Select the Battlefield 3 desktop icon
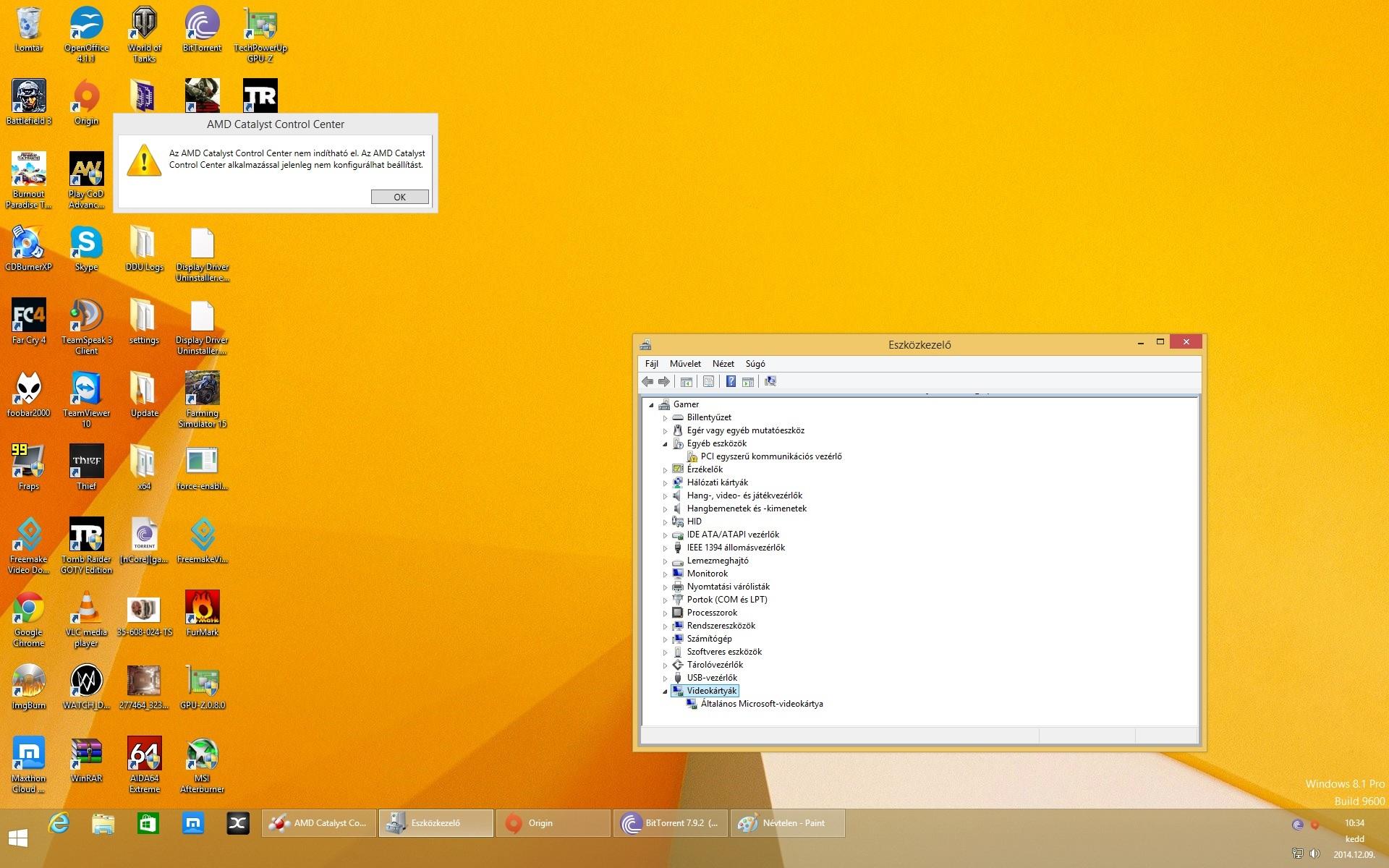Viewport: 1389px width, 868px height. coord(29,102)
